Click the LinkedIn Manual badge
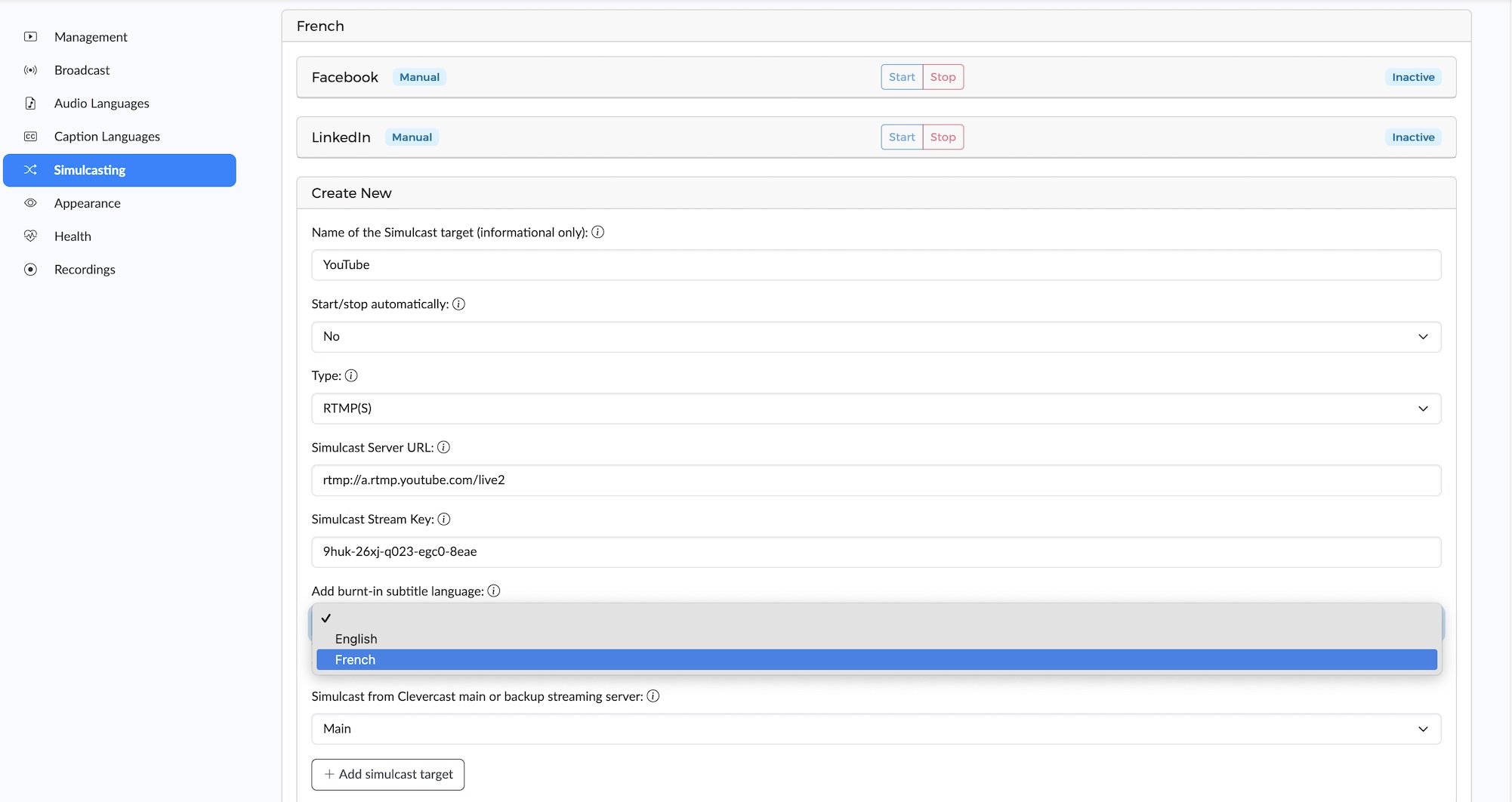1512x802 pixels. (x=412, y=137)
